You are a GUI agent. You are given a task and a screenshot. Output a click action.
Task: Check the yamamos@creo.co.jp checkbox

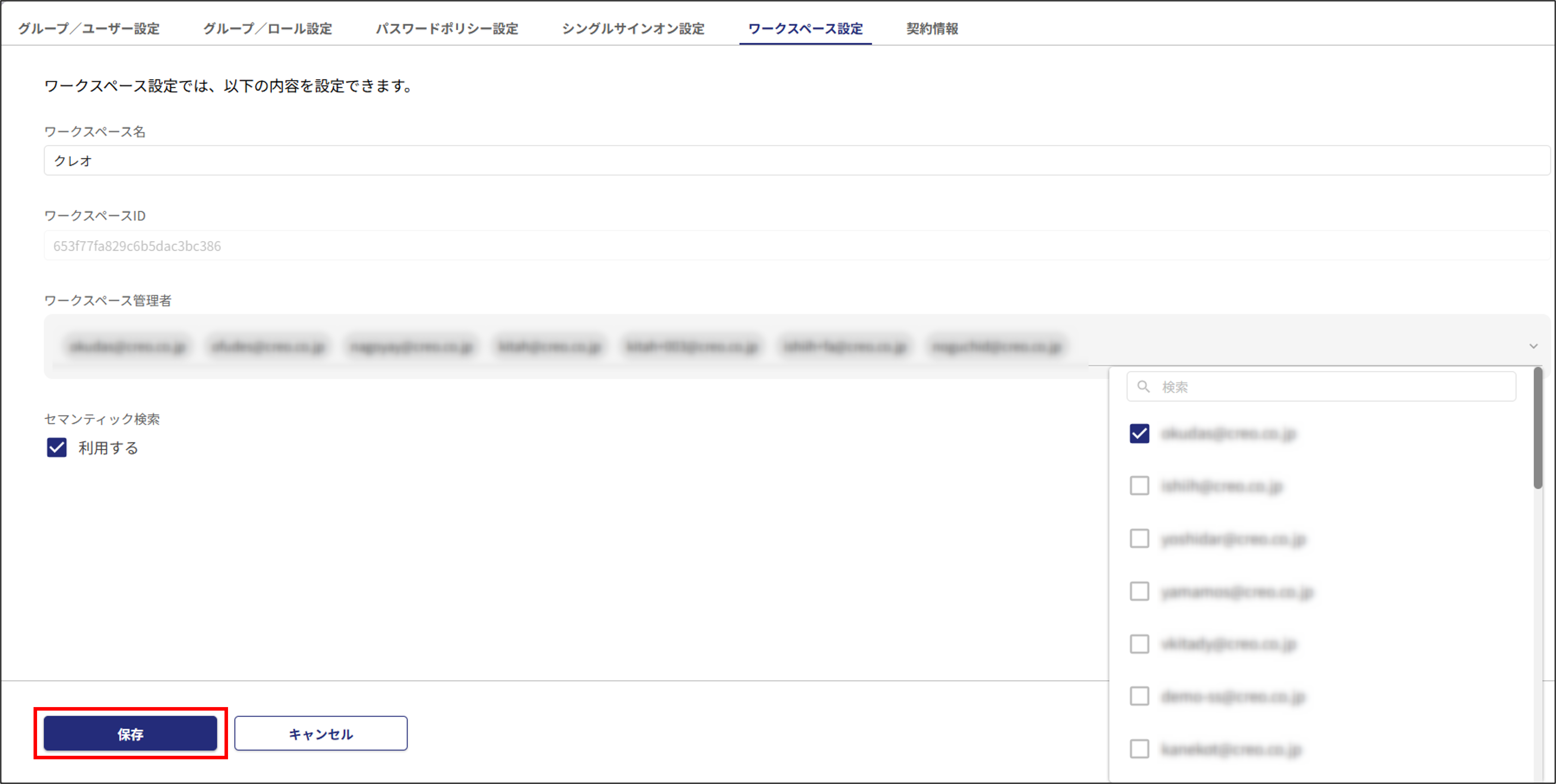tap(1139, 591)
